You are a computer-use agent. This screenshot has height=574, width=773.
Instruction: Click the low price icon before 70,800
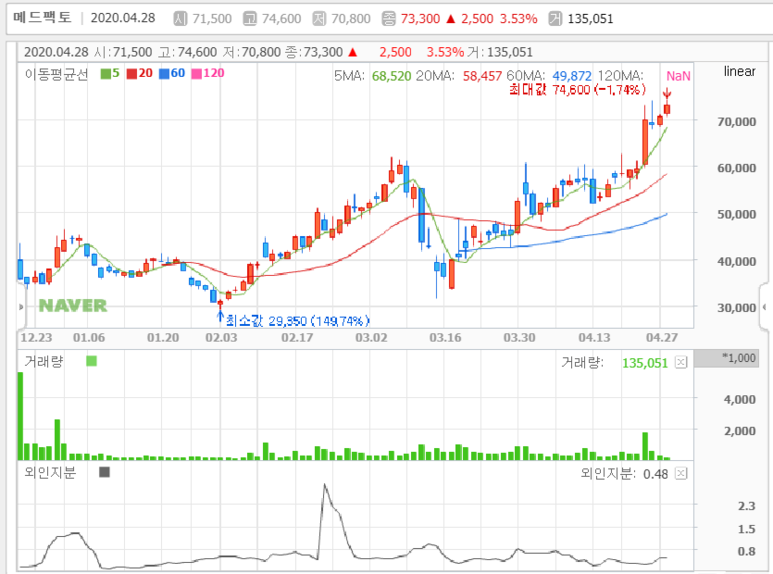[319, 19]
